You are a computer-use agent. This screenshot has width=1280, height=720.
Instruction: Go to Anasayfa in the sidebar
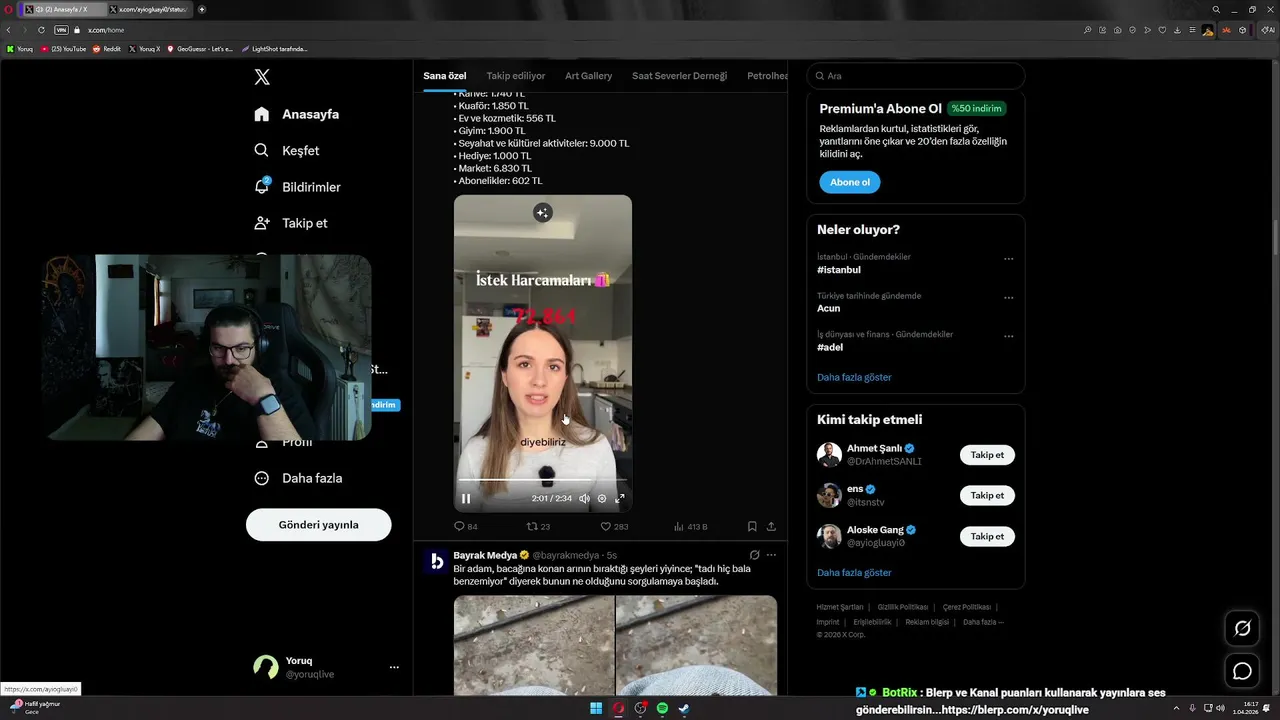(297, 114)
